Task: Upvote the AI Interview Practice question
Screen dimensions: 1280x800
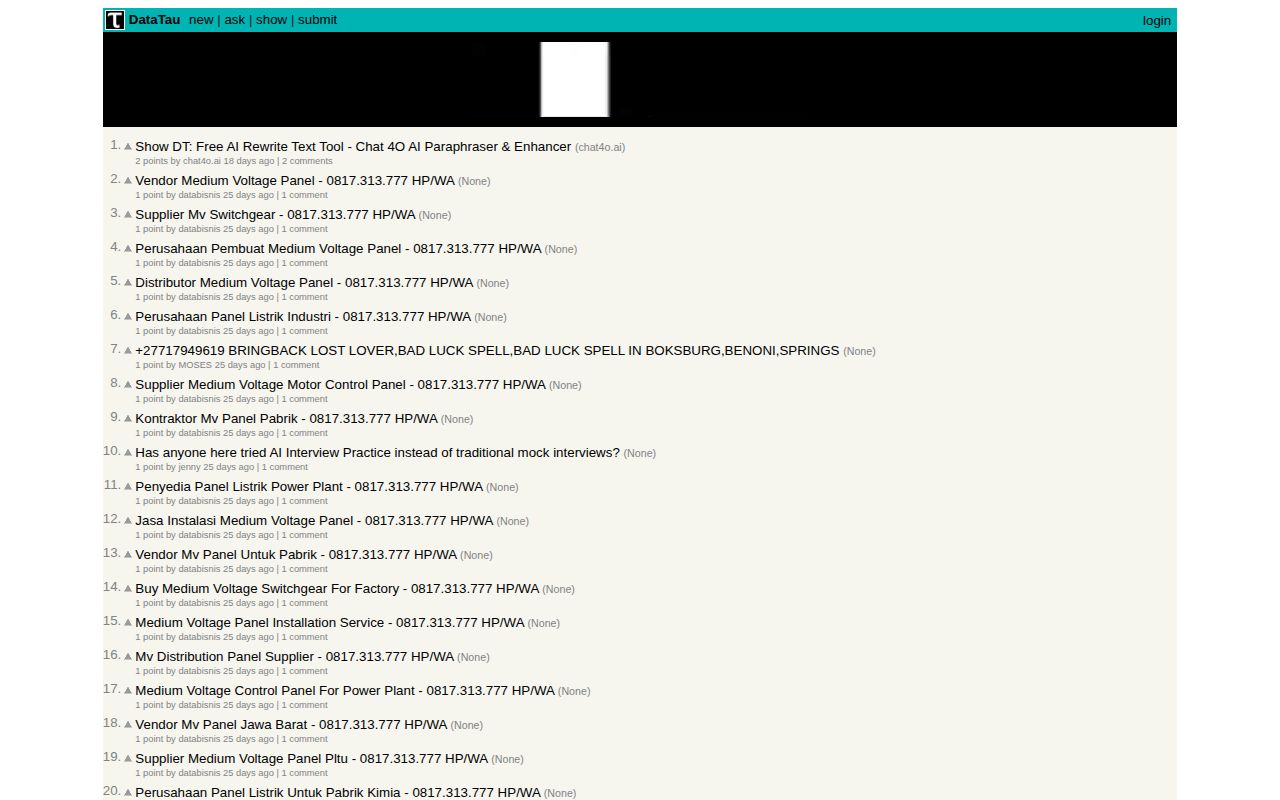Action: click(x=127, y=450)
